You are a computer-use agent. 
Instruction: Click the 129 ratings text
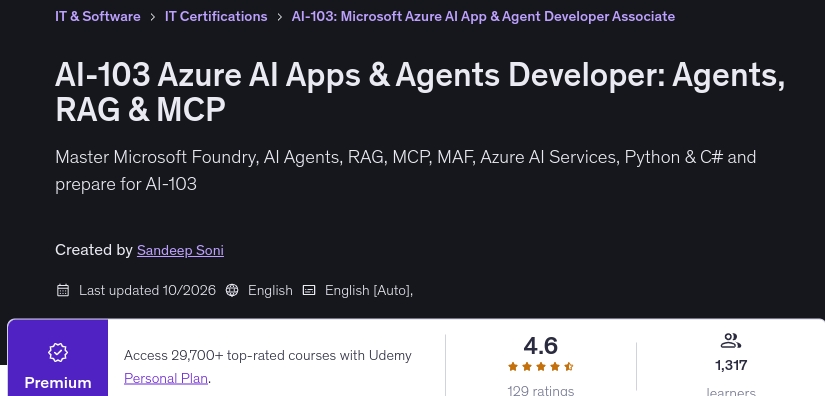(x=540, y=390)
